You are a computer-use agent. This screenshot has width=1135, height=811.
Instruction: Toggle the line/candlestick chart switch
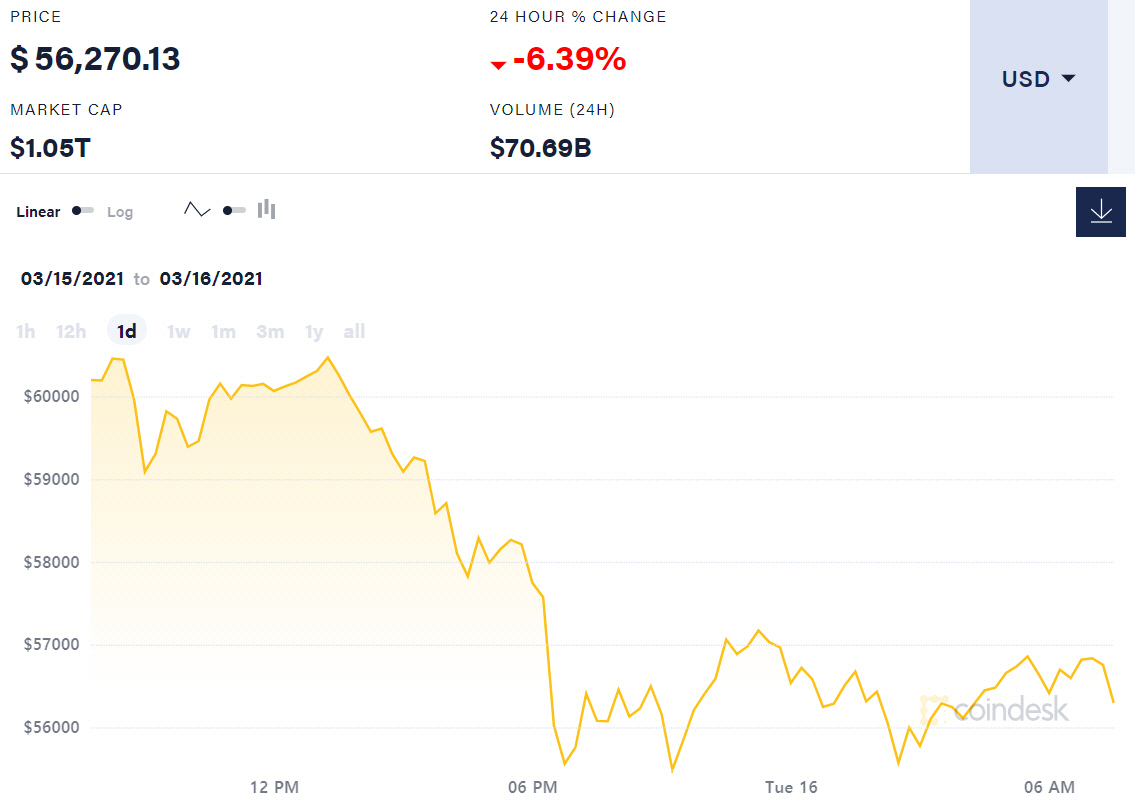(234, 210)
